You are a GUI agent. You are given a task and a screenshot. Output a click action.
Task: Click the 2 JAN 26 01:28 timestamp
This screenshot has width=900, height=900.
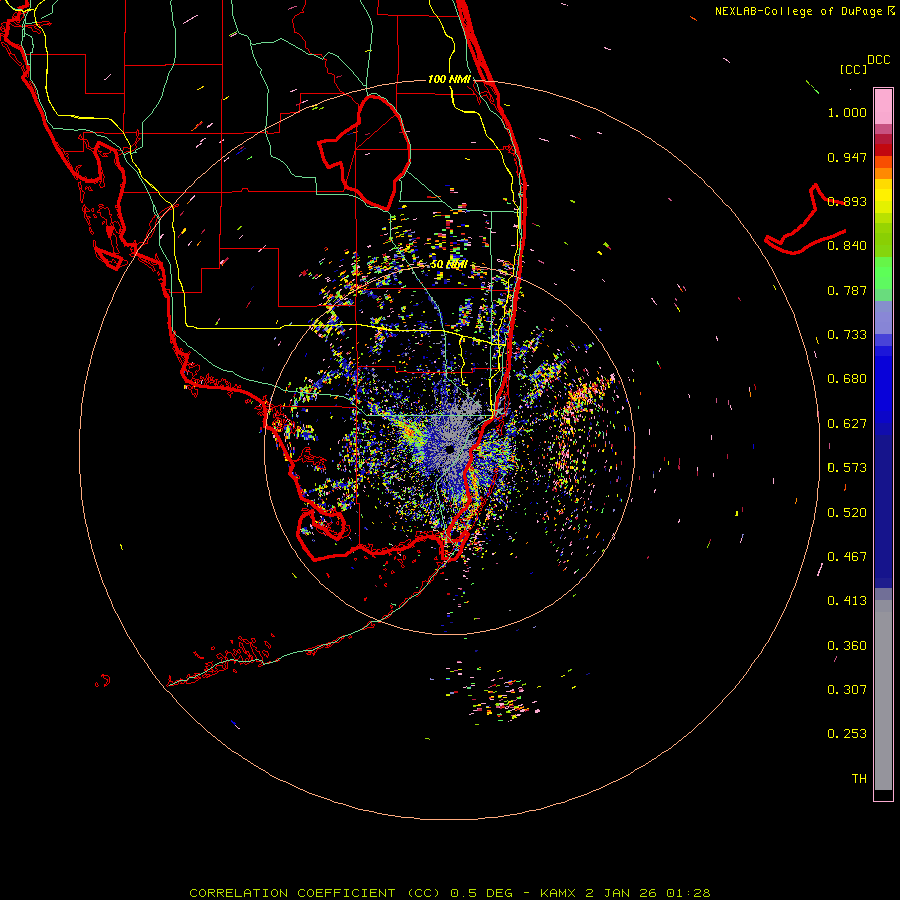pos(648,893)
